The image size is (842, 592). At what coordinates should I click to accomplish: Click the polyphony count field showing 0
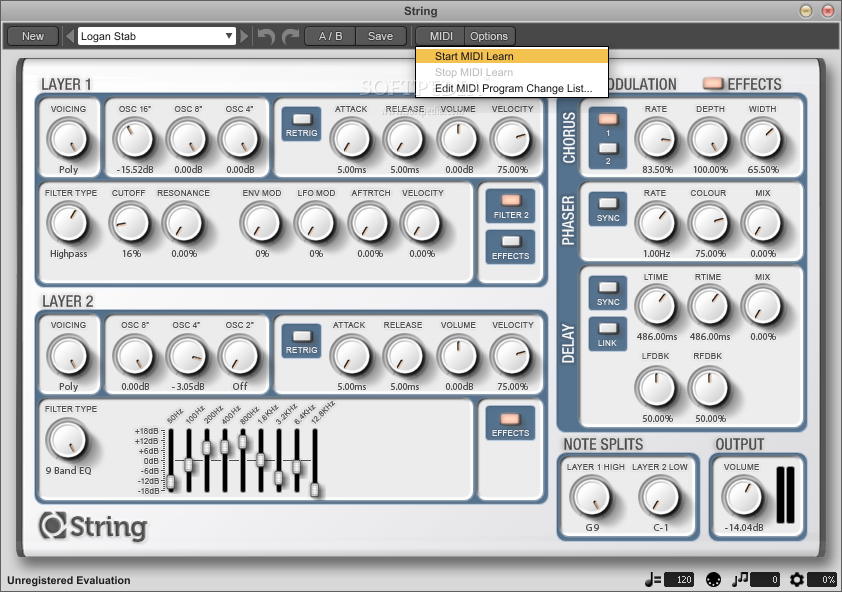(765, 580)
